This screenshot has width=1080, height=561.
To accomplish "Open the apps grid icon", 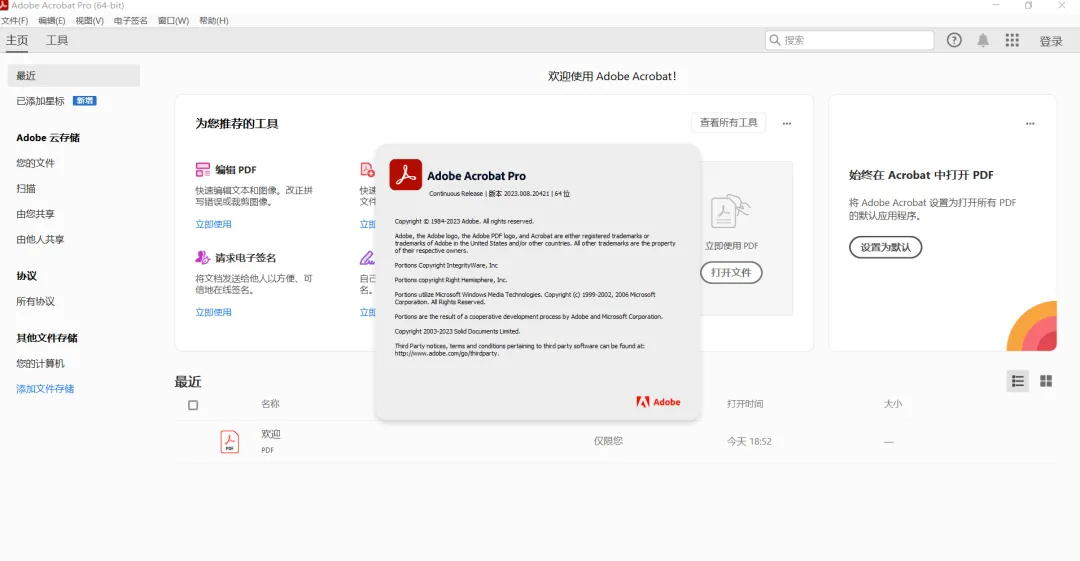I will click(x=1012, y=40).
